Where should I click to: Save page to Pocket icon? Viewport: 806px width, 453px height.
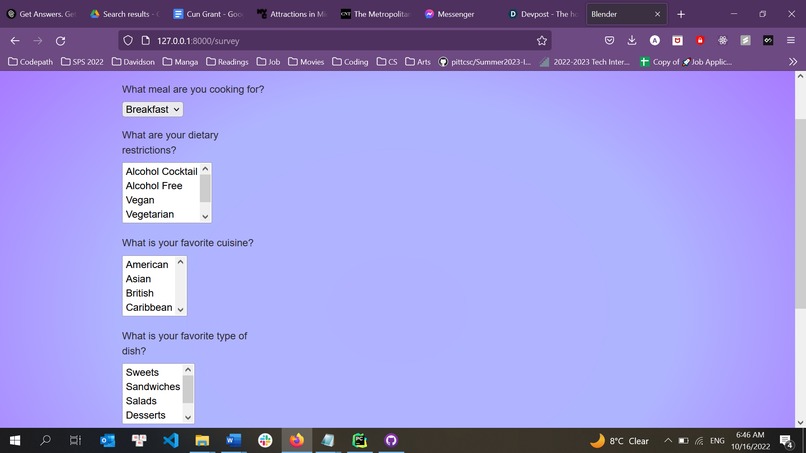pos(609,41)
